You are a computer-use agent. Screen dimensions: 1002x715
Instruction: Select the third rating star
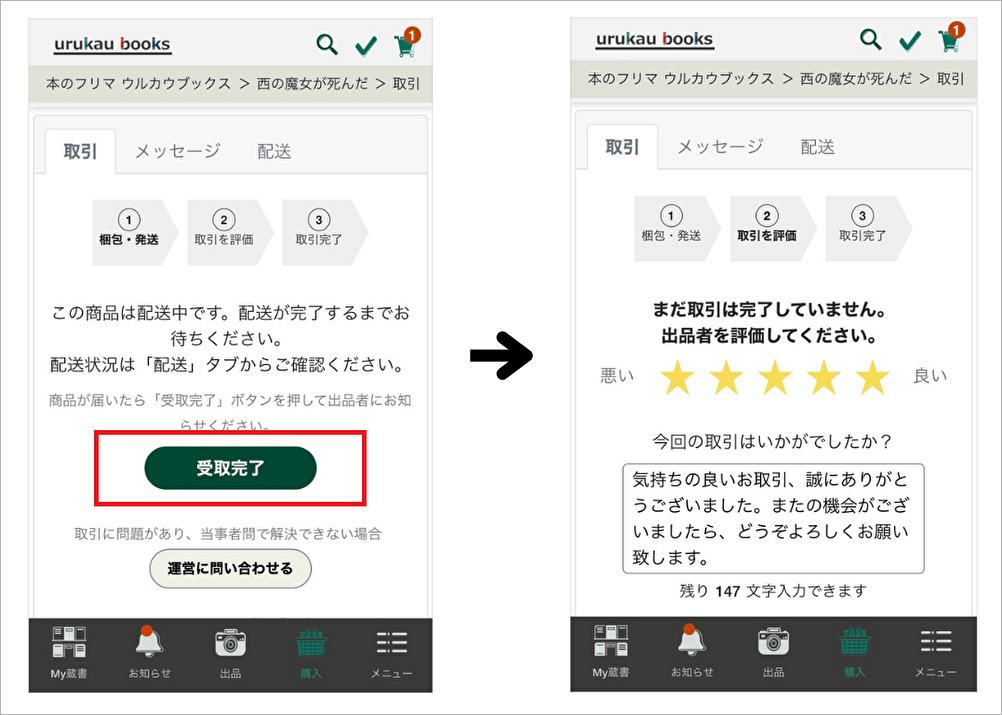[x=775, y=378]
